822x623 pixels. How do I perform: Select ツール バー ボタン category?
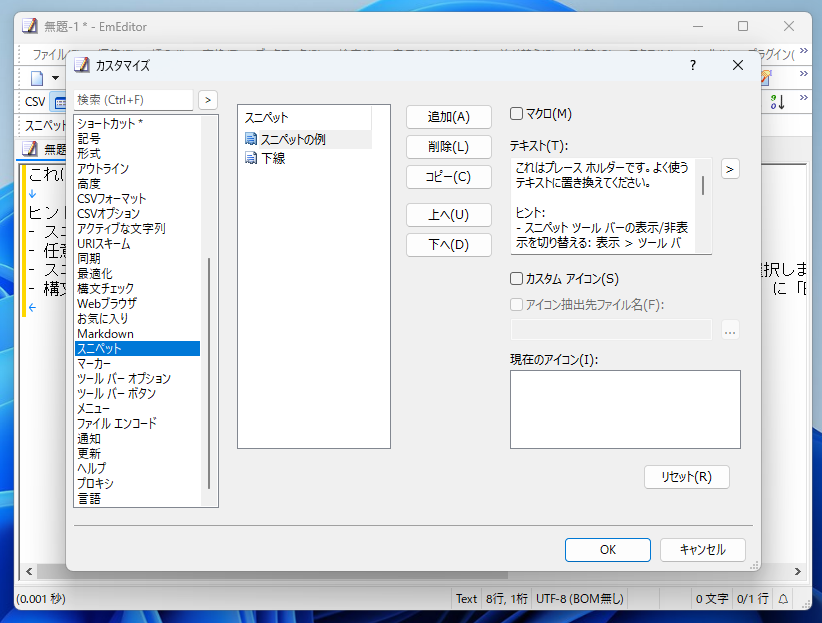[x=137, y=393]
